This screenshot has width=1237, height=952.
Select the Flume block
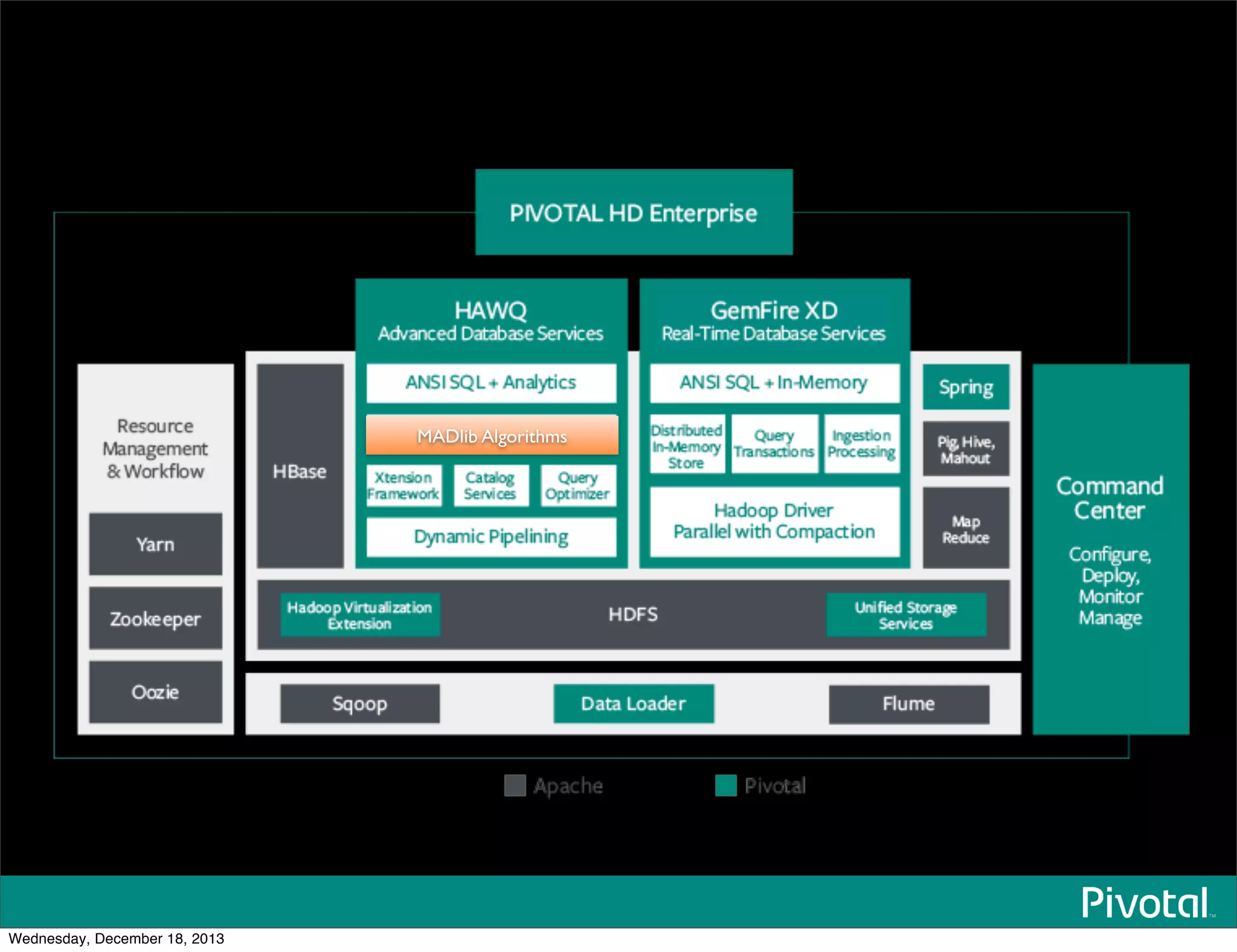tap(908, 704)
